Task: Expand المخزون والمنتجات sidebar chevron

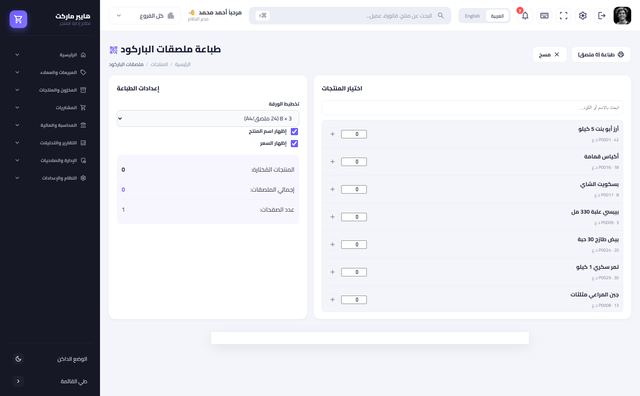Action: 17,90
